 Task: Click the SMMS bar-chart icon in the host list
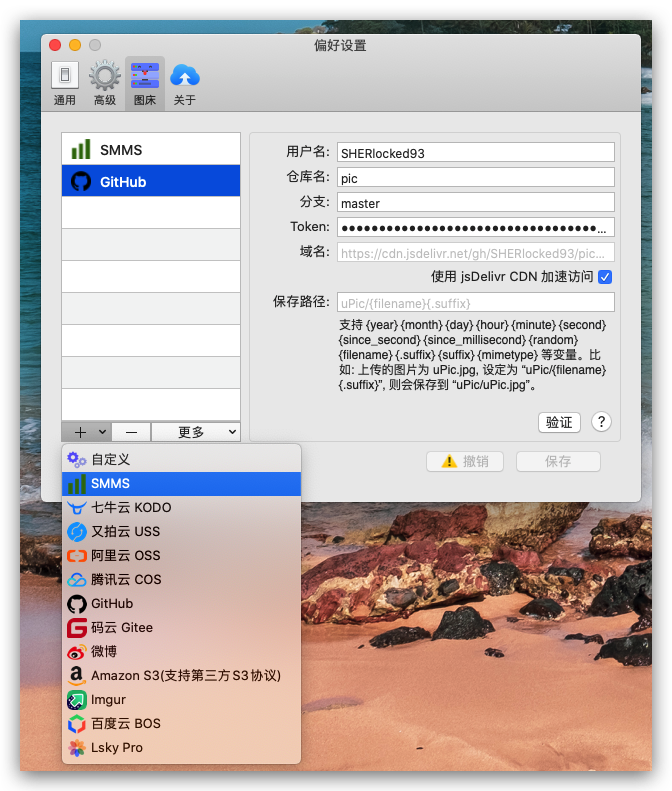[x=81, y=149]
